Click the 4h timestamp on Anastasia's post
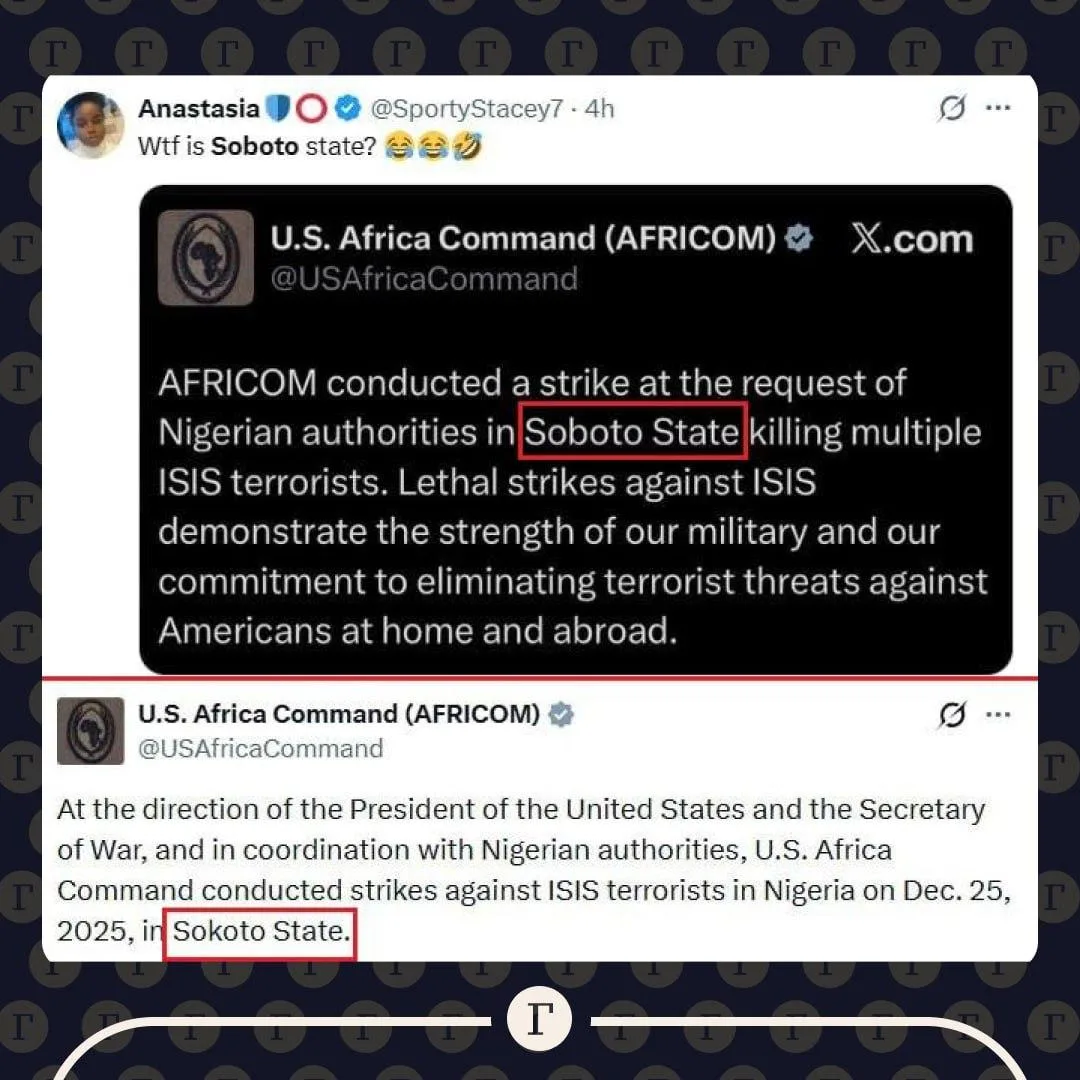The height and width of the screenshot is (1080, 1080). pyautogui.click(x=599, y=108)
